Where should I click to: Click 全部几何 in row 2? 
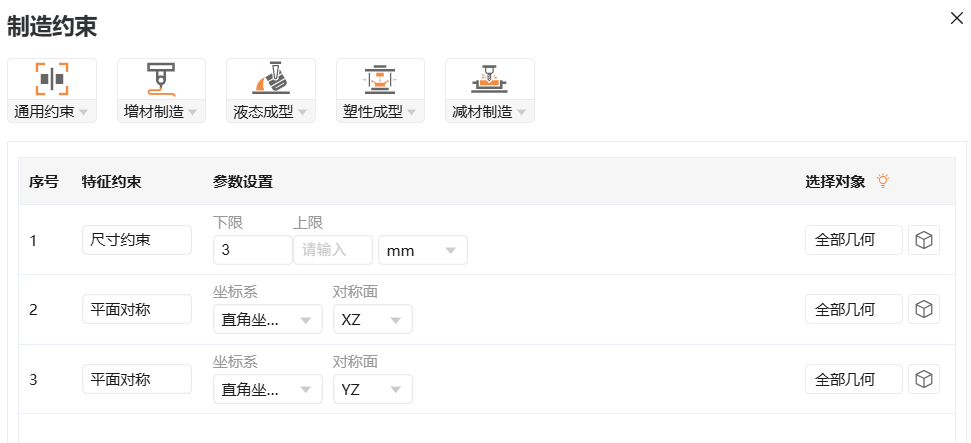point(854,309)
